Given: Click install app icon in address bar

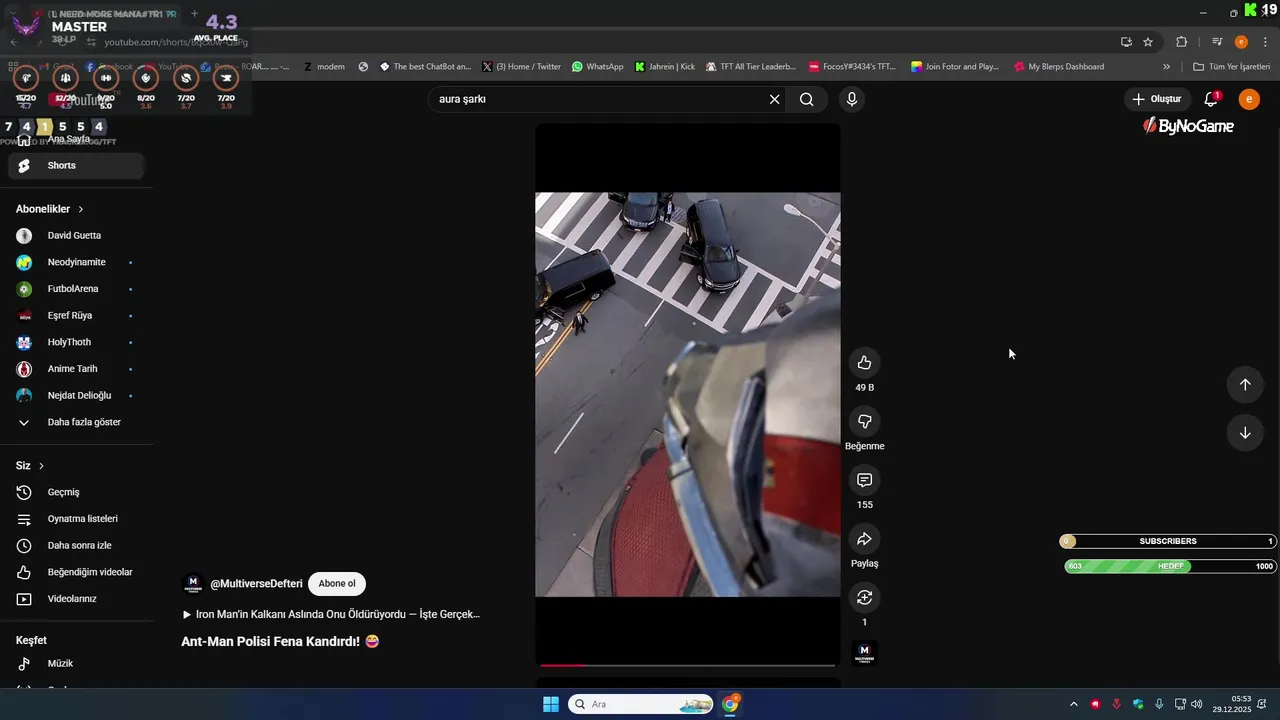Looking at the screenshot, I should 1126,42.
